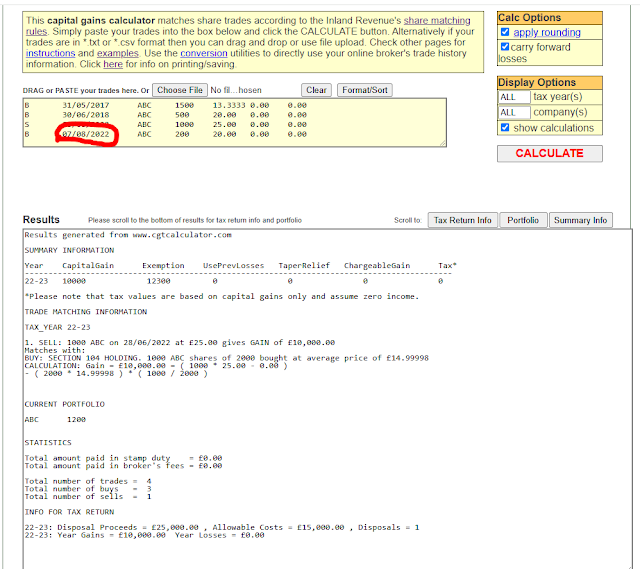Image resolution: width=640 pixels, height=569 pixels.
Task: Click the 30/06/2018 trade date
Action: [x=85, y=115]
